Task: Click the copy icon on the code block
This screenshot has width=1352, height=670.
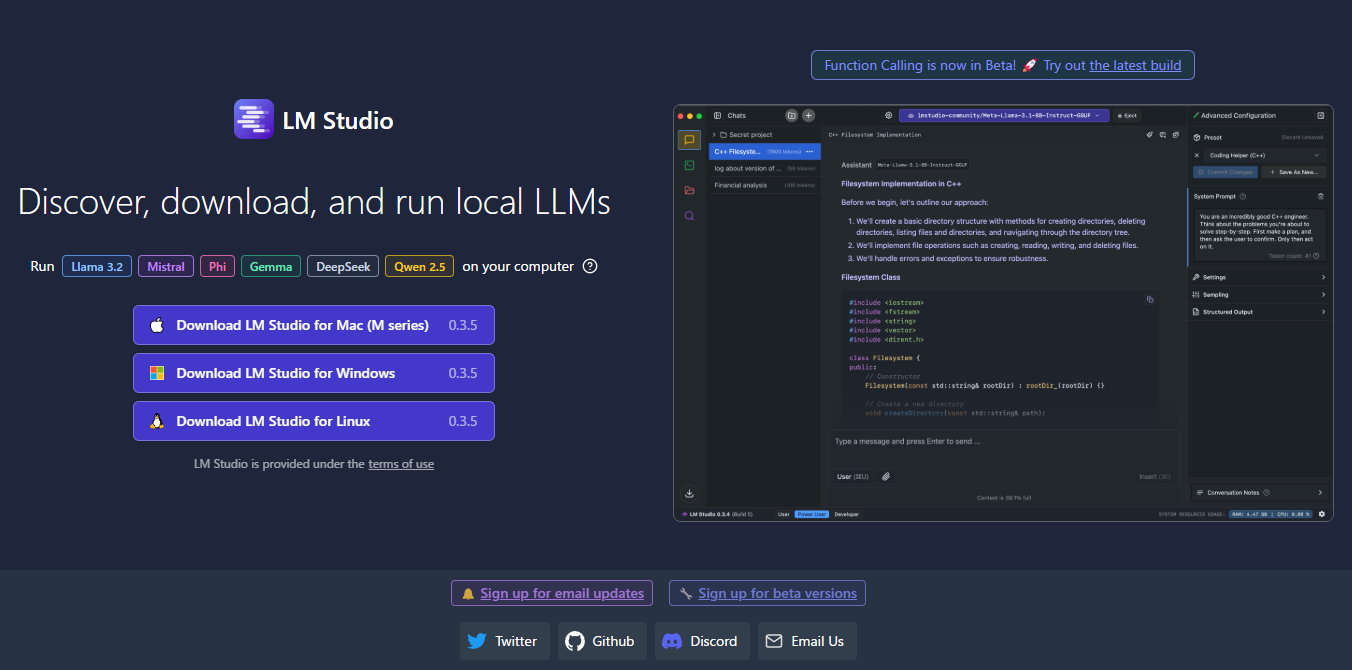Action: [x=1150, y=299]
